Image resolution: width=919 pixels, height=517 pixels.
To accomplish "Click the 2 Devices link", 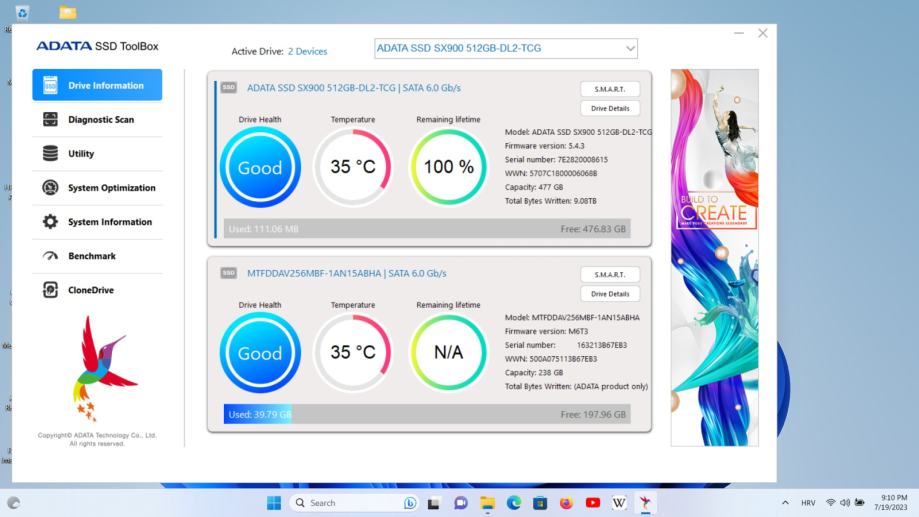I will coord(307,52).
